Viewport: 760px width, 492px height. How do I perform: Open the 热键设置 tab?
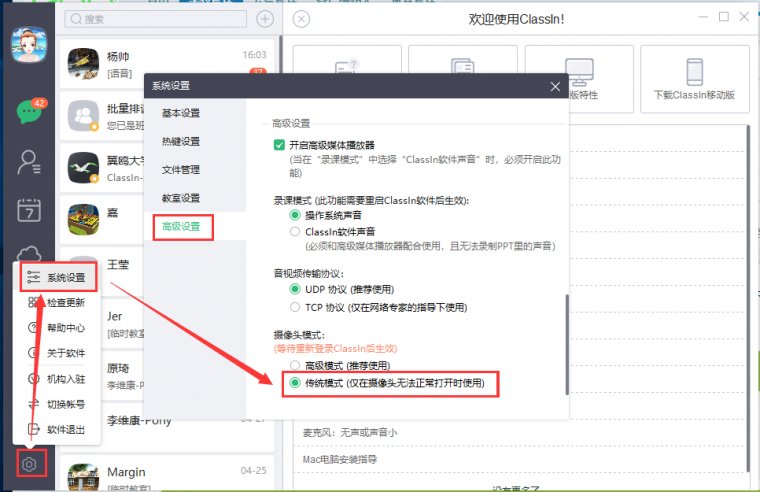coord(181,141)
